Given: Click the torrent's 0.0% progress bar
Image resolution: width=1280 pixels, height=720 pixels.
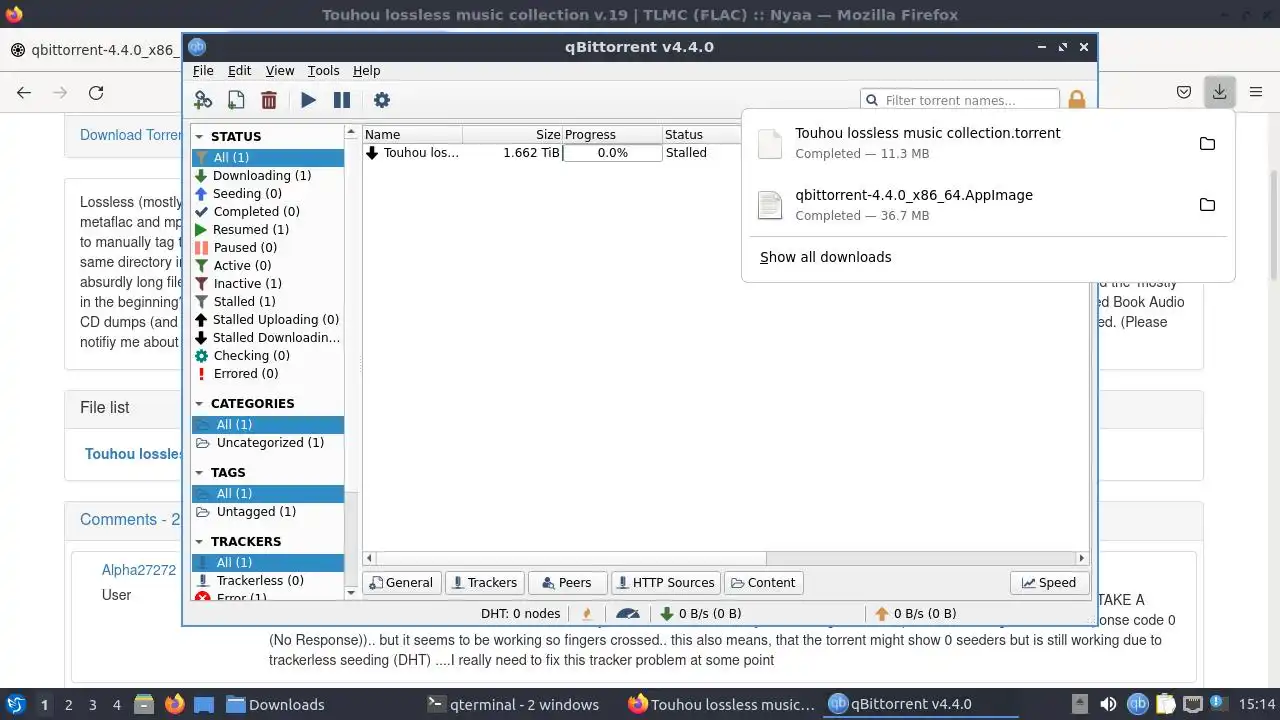Looking at the screenshot, I should click(612, 153).
